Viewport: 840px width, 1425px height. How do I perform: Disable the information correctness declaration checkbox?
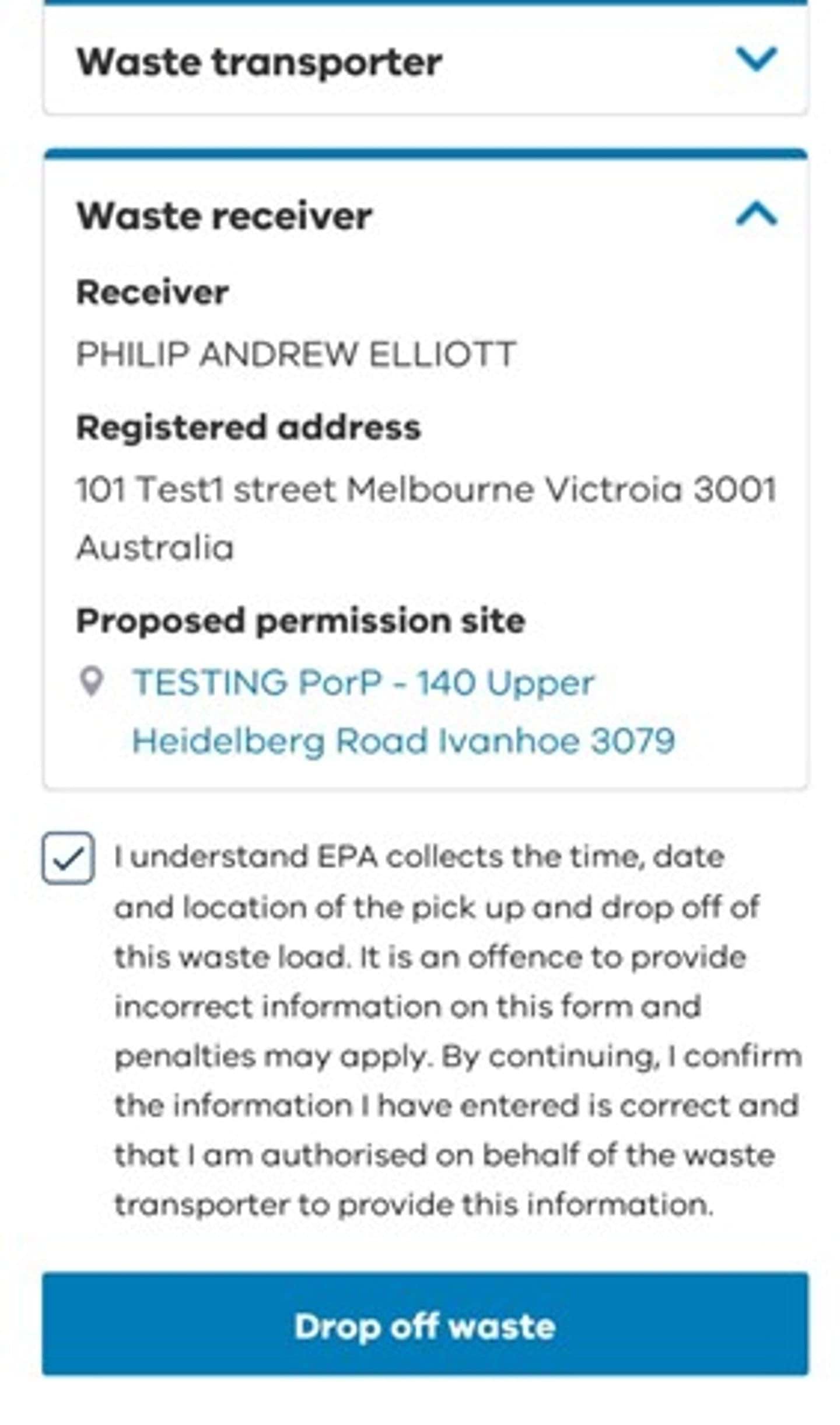click(x=69, y=858)
